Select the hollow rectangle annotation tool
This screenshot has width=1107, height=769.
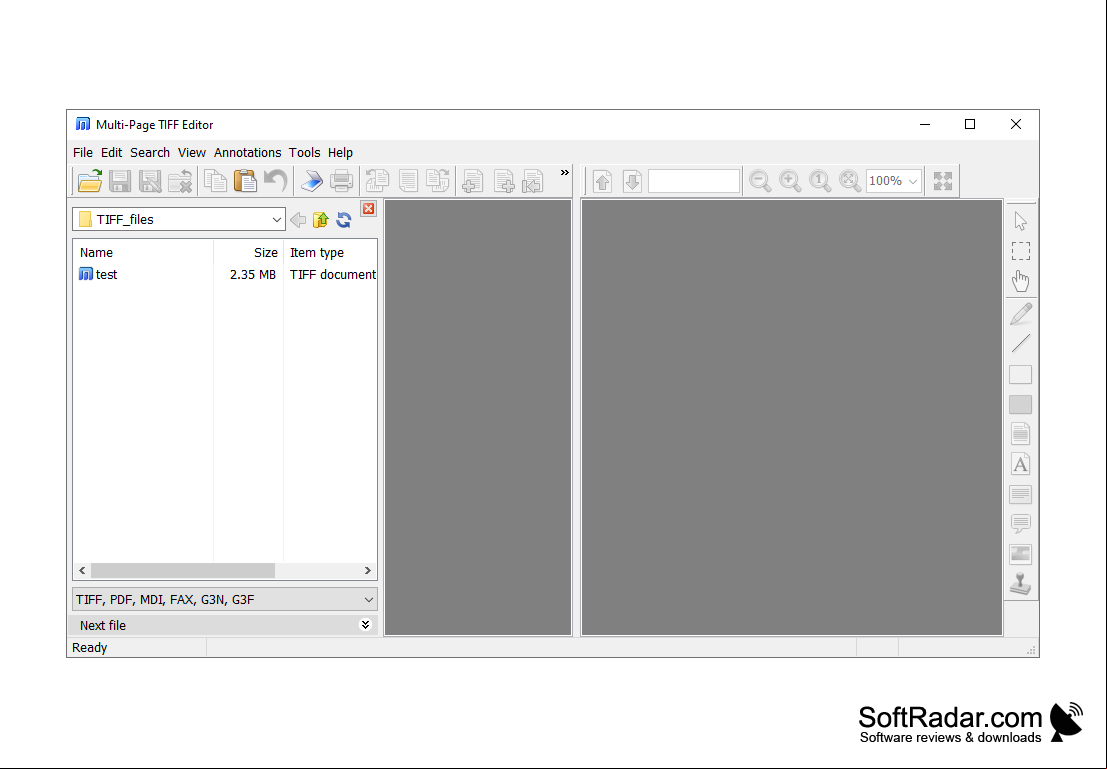1020,374
